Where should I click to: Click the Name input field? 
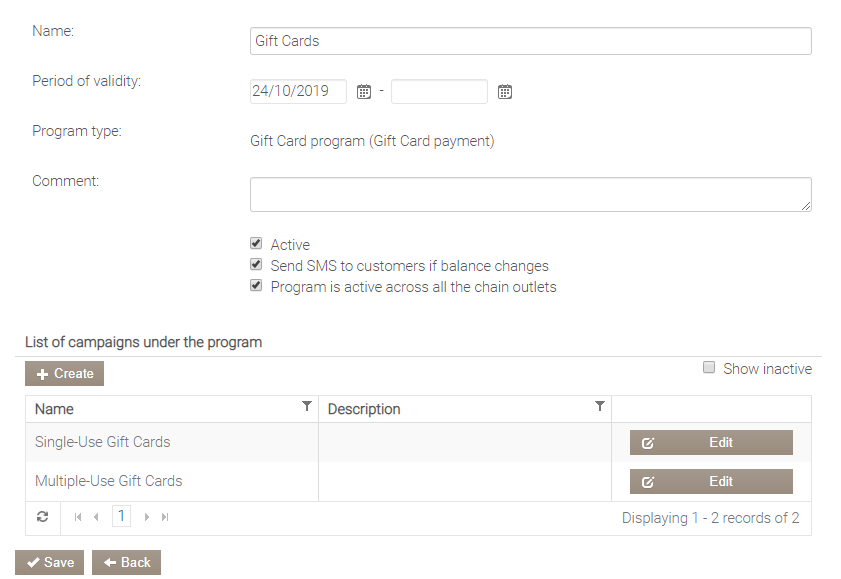(530, 41)
